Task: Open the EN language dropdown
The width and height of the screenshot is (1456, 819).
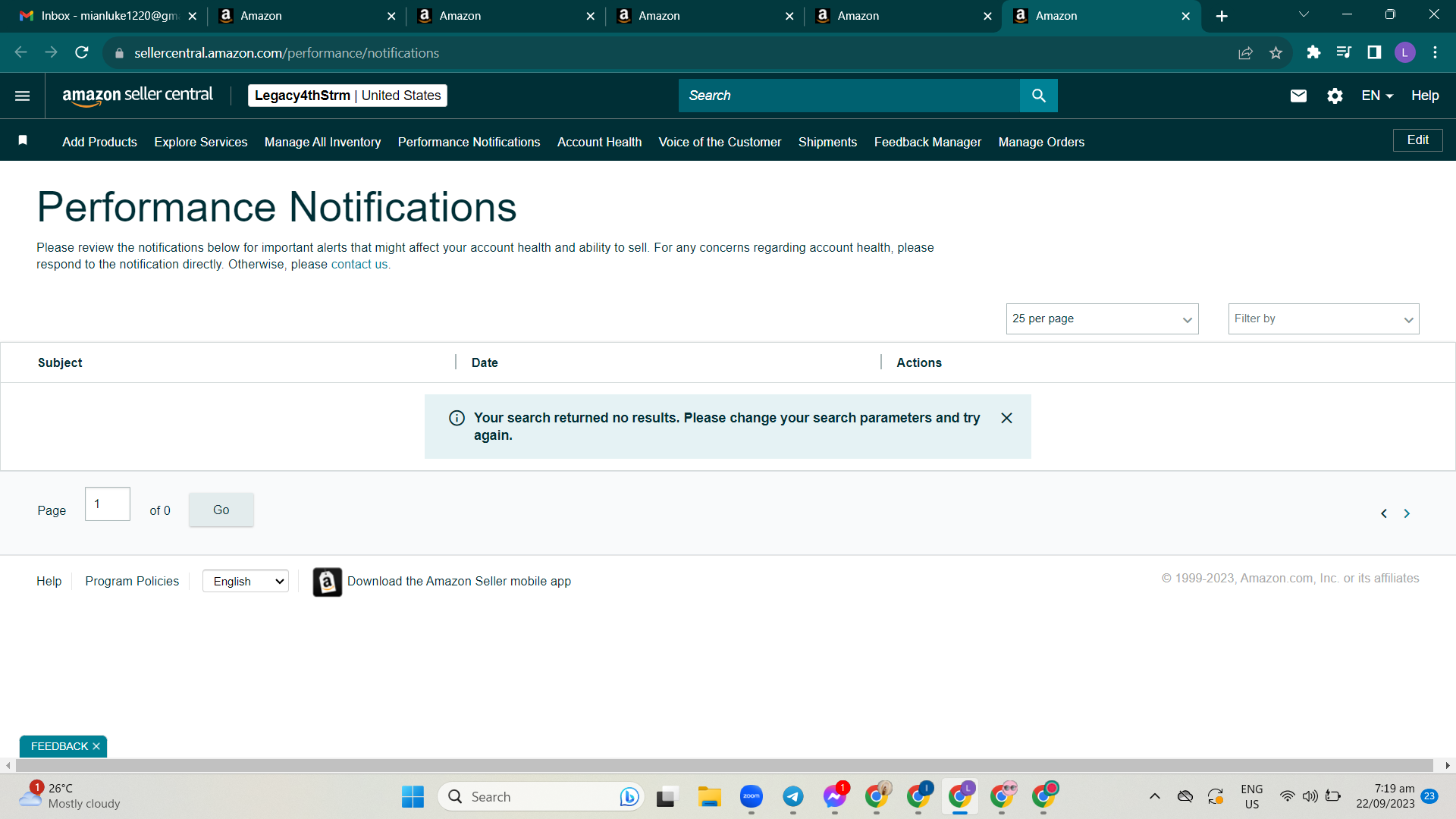Action: click(x=1377, y=96)
